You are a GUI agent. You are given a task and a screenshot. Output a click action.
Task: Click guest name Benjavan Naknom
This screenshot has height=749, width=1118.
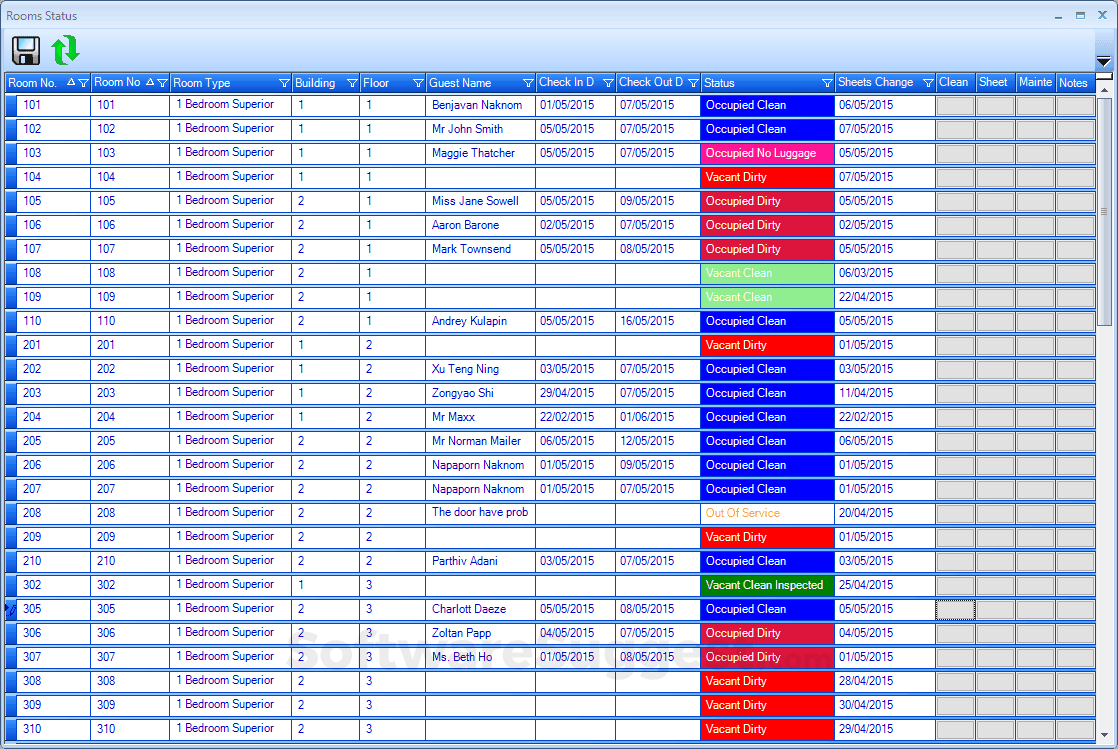477,106
